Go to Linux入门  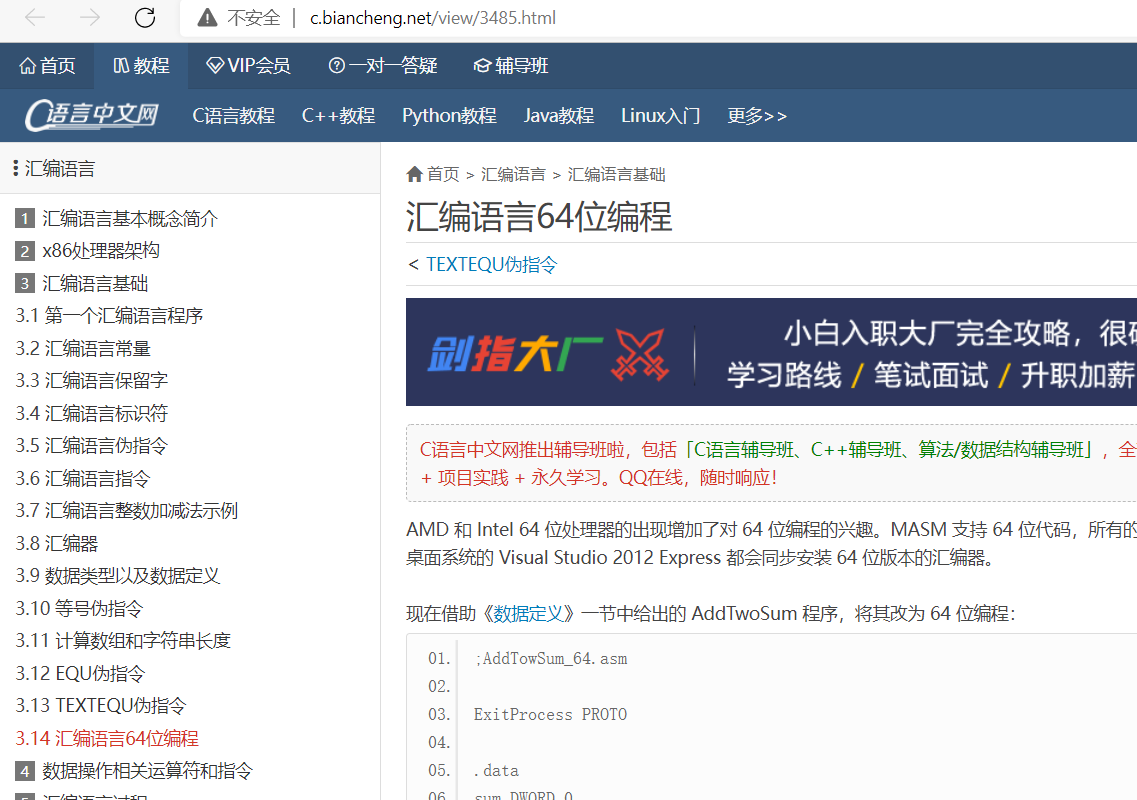coord(661,115)
